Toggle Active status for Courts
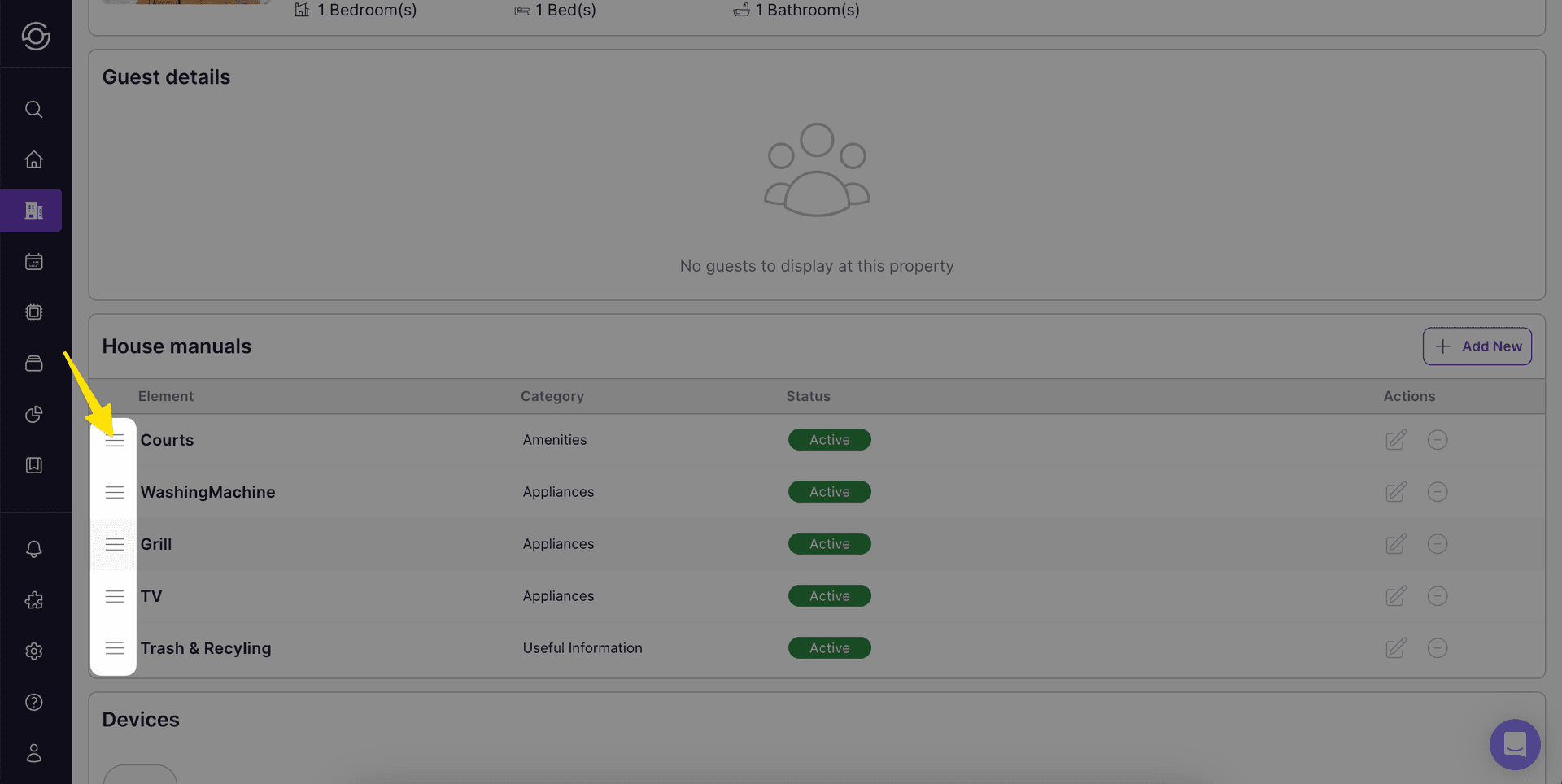This screenshot has height=784, width=1562. pyautogui.click(x=829, y=439)
